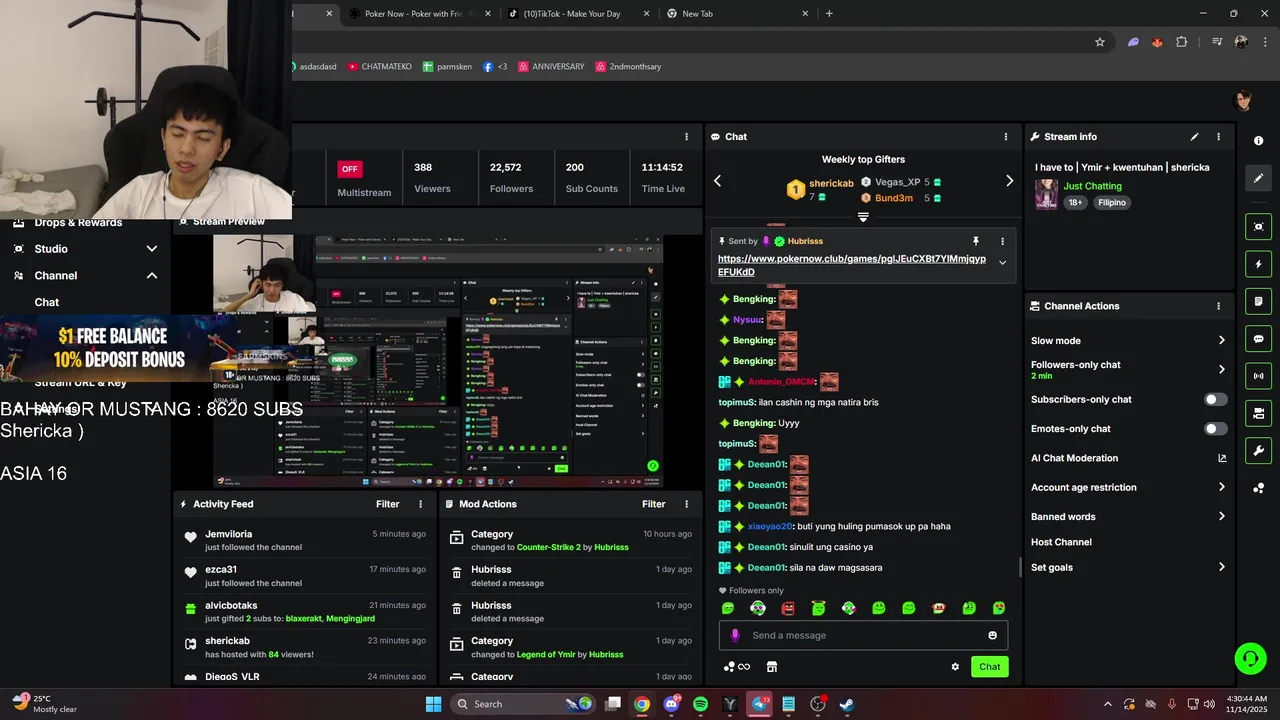Screen dimensions: 1280x720
Task: Click the red angry emote in quick bar
Action: pos(788,608)
